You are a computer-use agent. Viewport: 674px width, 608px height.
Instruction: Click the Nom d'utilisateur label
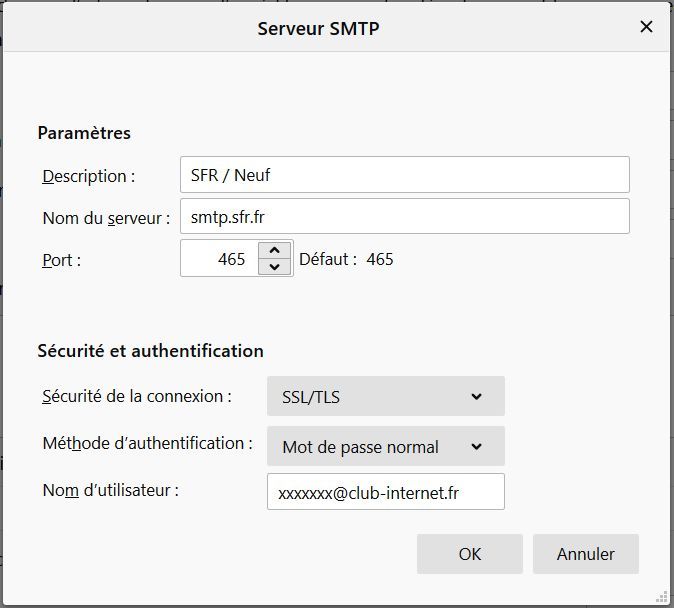[x=110, y=491]
